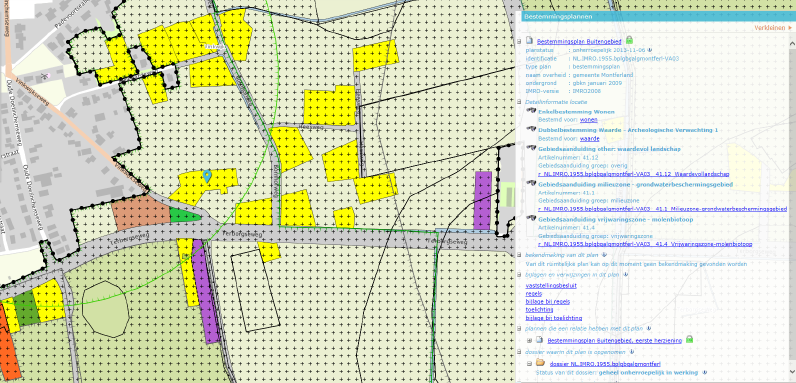Open the 'waarde' link

(x=590, y=138)
